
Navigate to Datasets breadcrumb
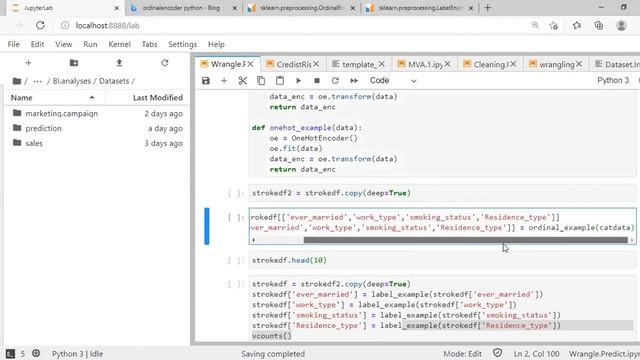click(114, 81)
